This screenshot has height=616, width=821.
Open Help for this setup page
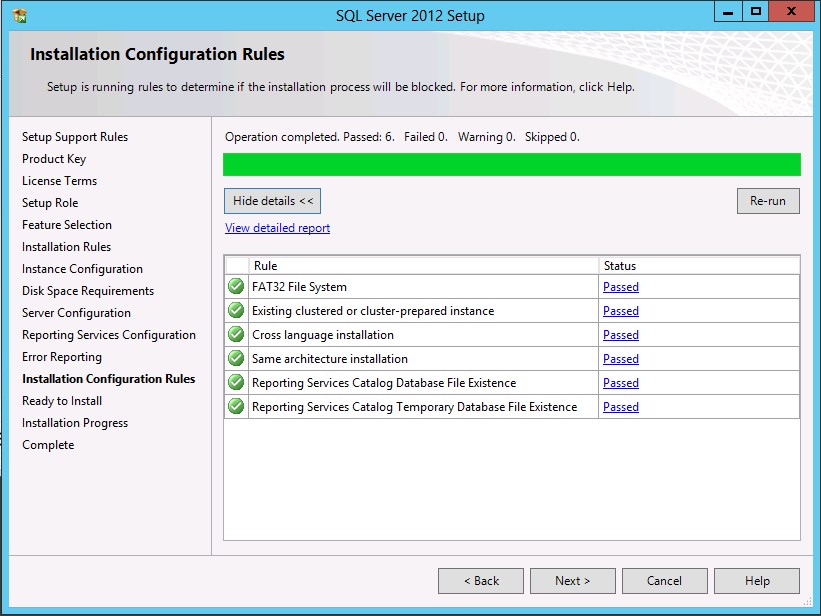[757, 581]
